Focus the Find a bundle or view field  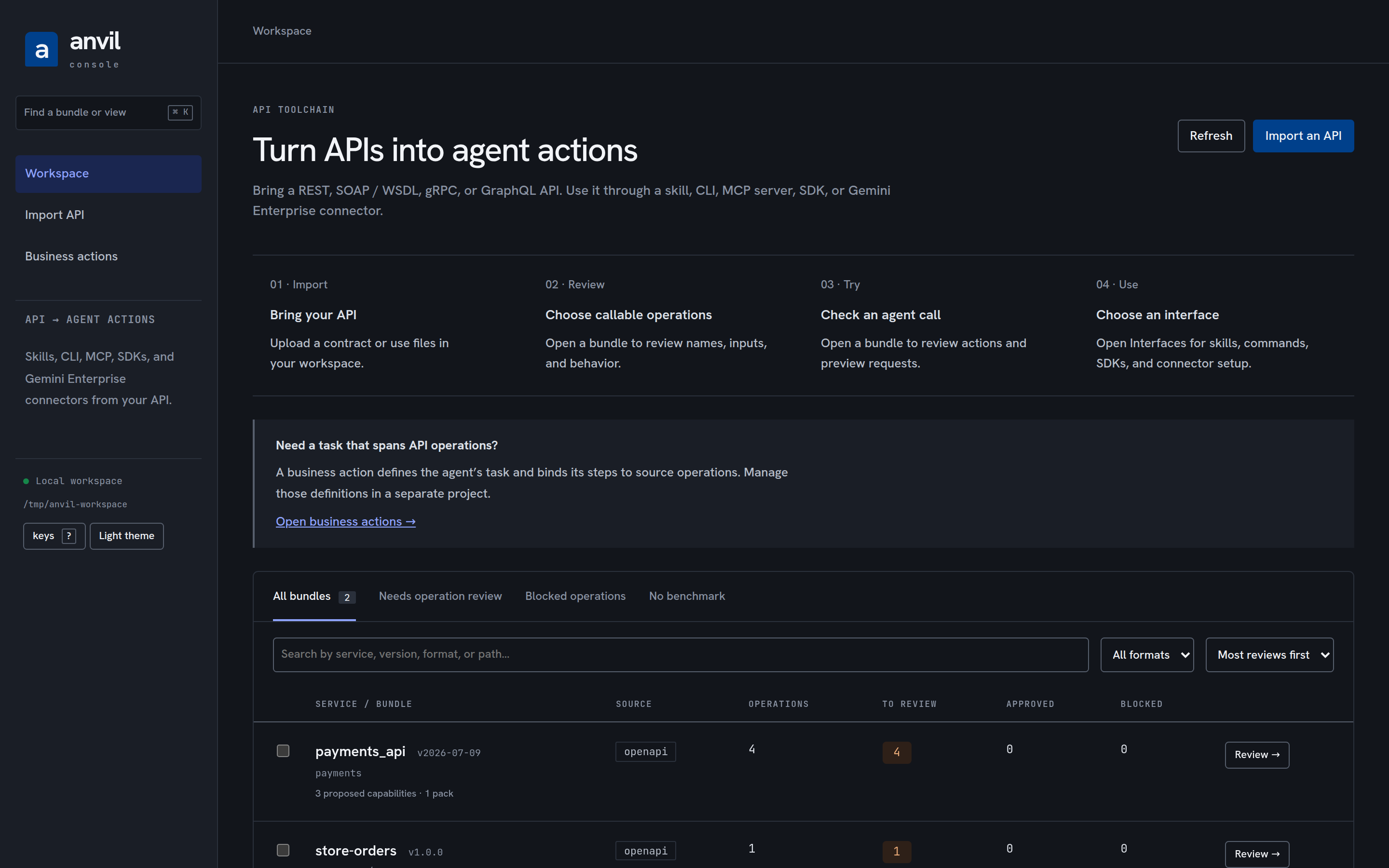click(109, 112)
